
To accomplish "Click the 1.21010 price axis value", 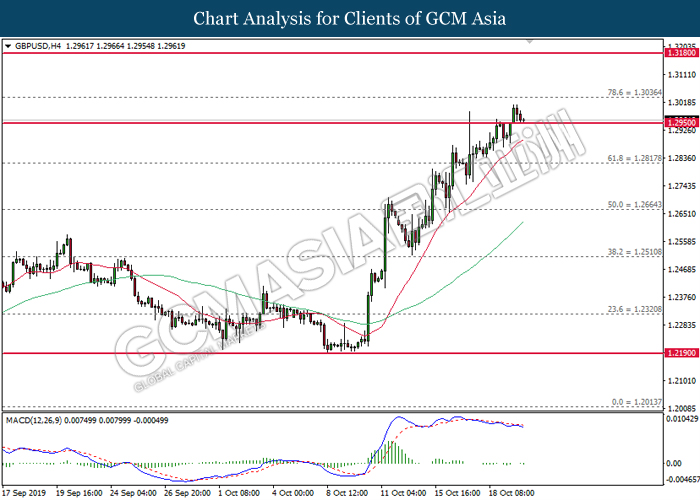I will pyautogui.click(x=682, y=380).
